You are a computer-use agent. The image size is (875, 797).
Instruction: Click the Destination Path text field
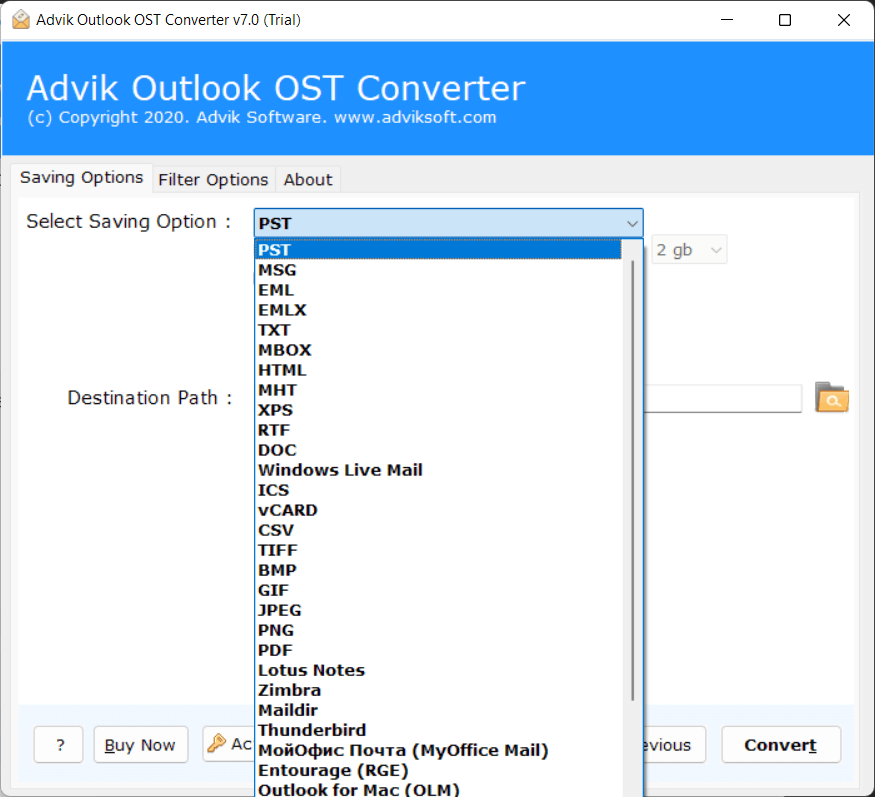(x=722, y=399)
